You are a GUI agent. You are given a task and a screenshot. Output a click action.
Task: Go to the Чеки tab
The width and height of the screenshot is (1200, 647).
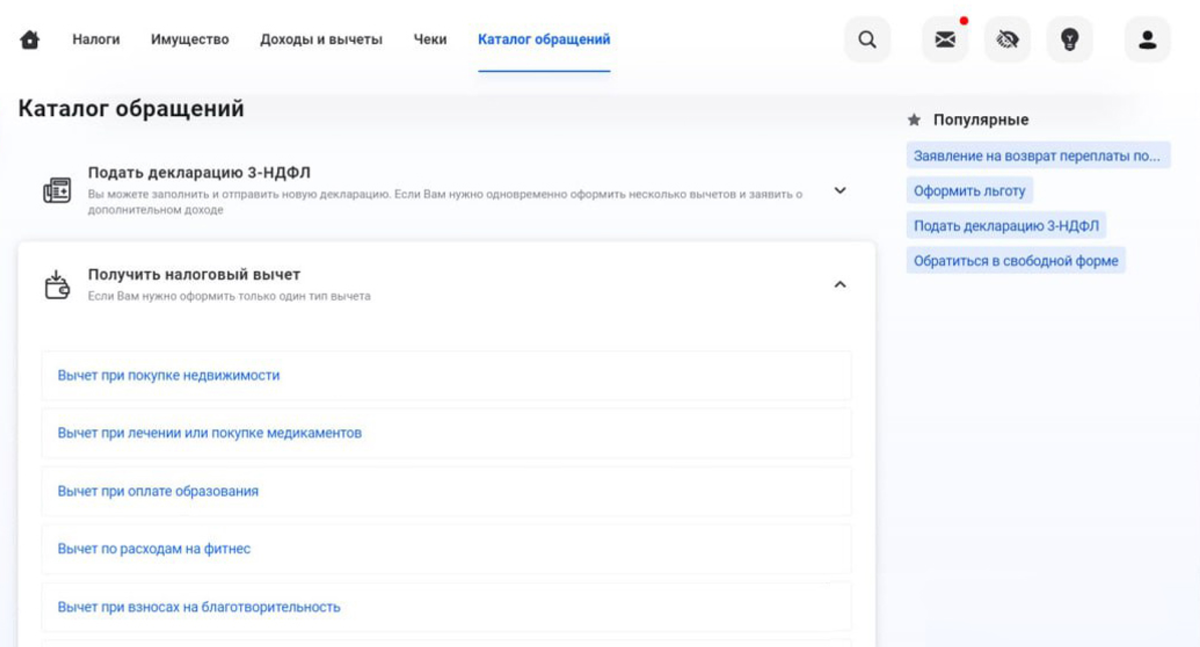pos(430,40)
